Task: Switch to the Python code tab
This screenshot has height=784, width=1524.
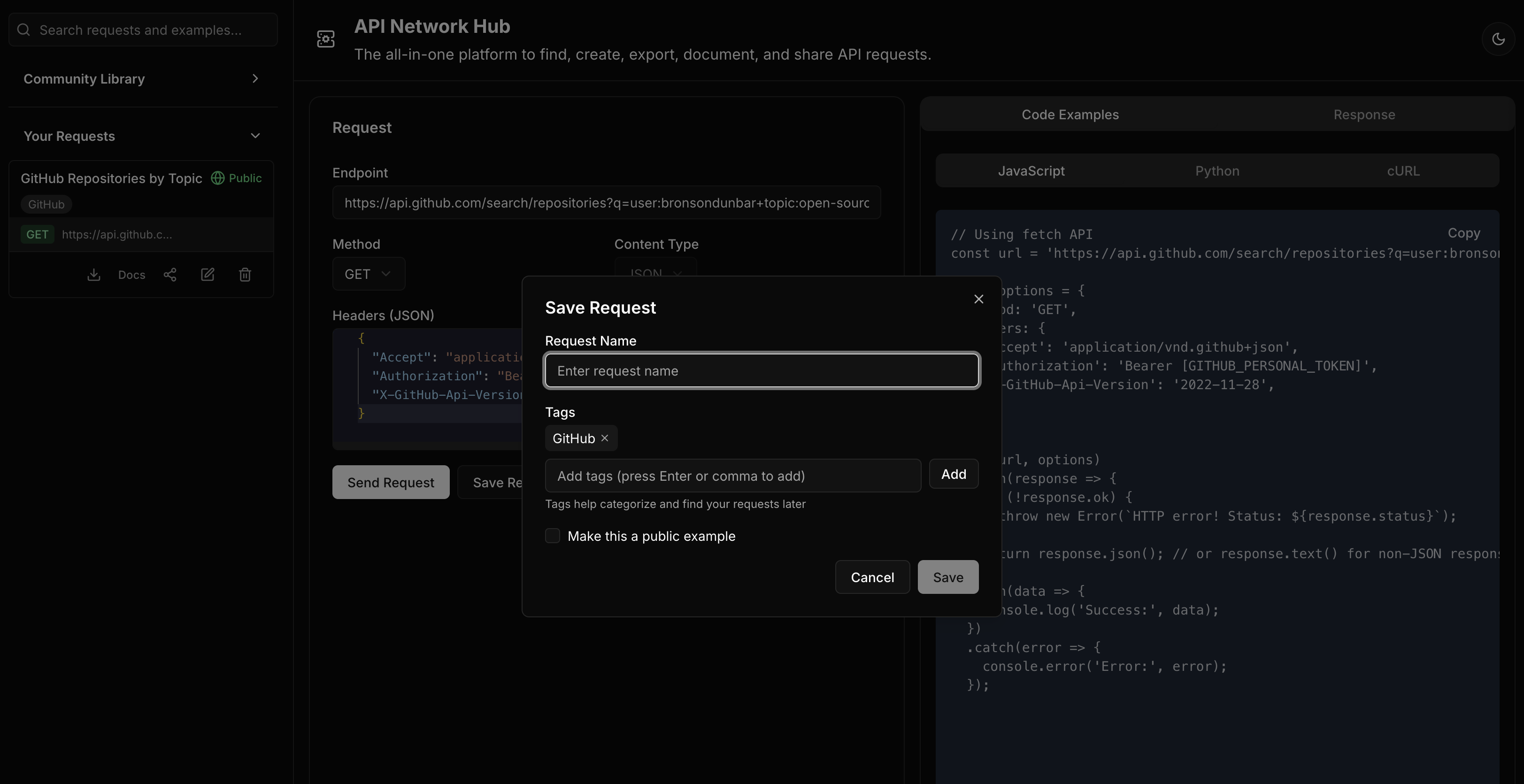Action: (x=1217, y=171)
